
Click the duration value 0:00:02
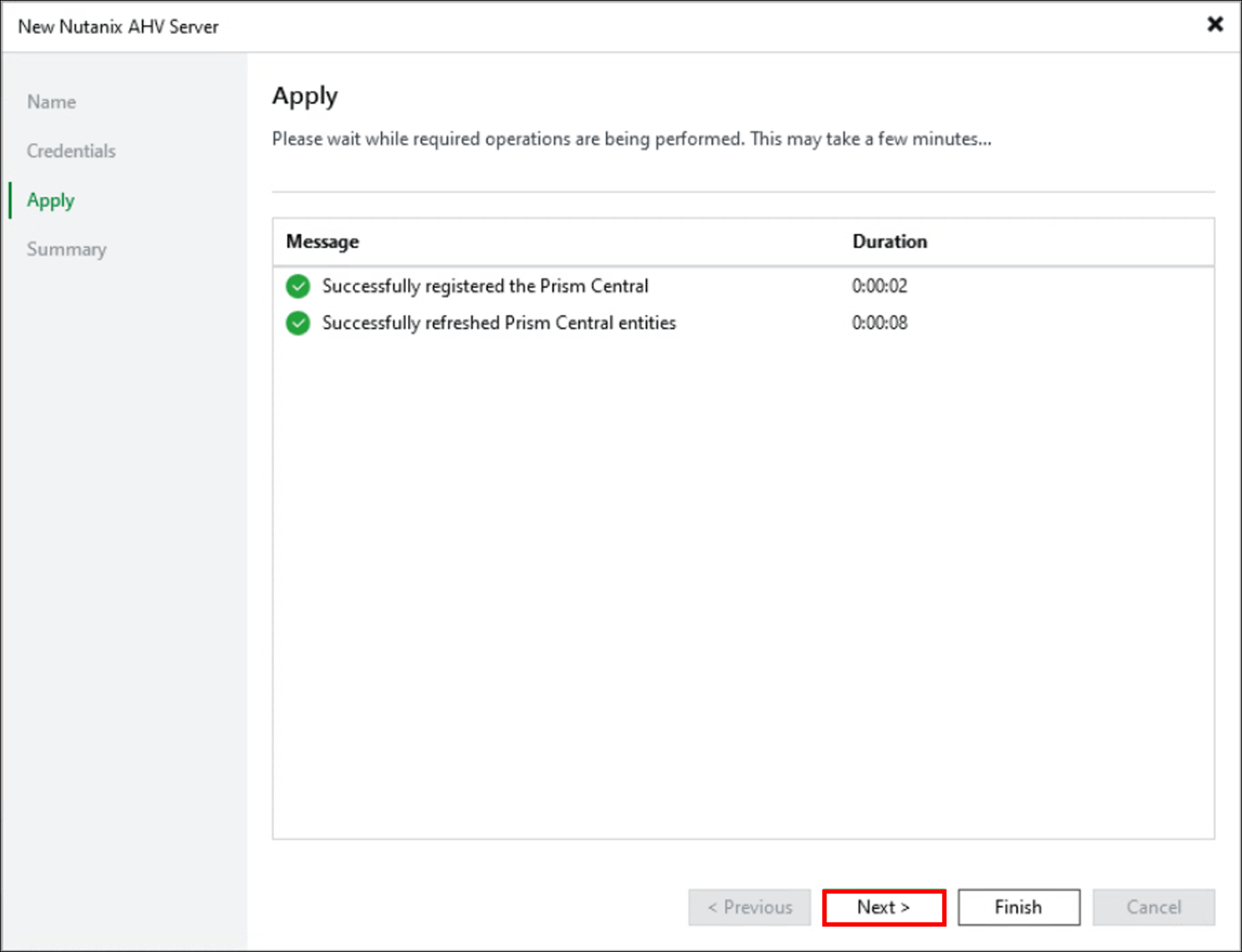(x=880, y=286)
